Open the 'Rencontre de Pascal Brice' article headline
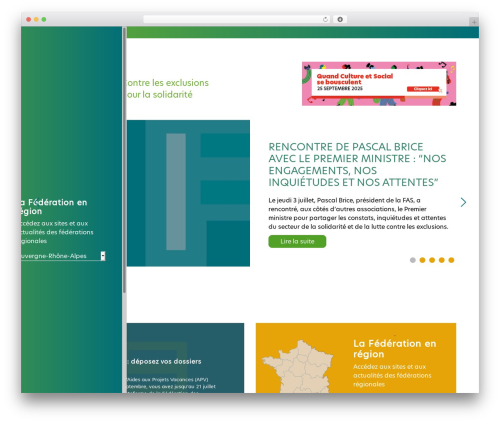Screen dimensions: 500x423 (x=357, y=164)
